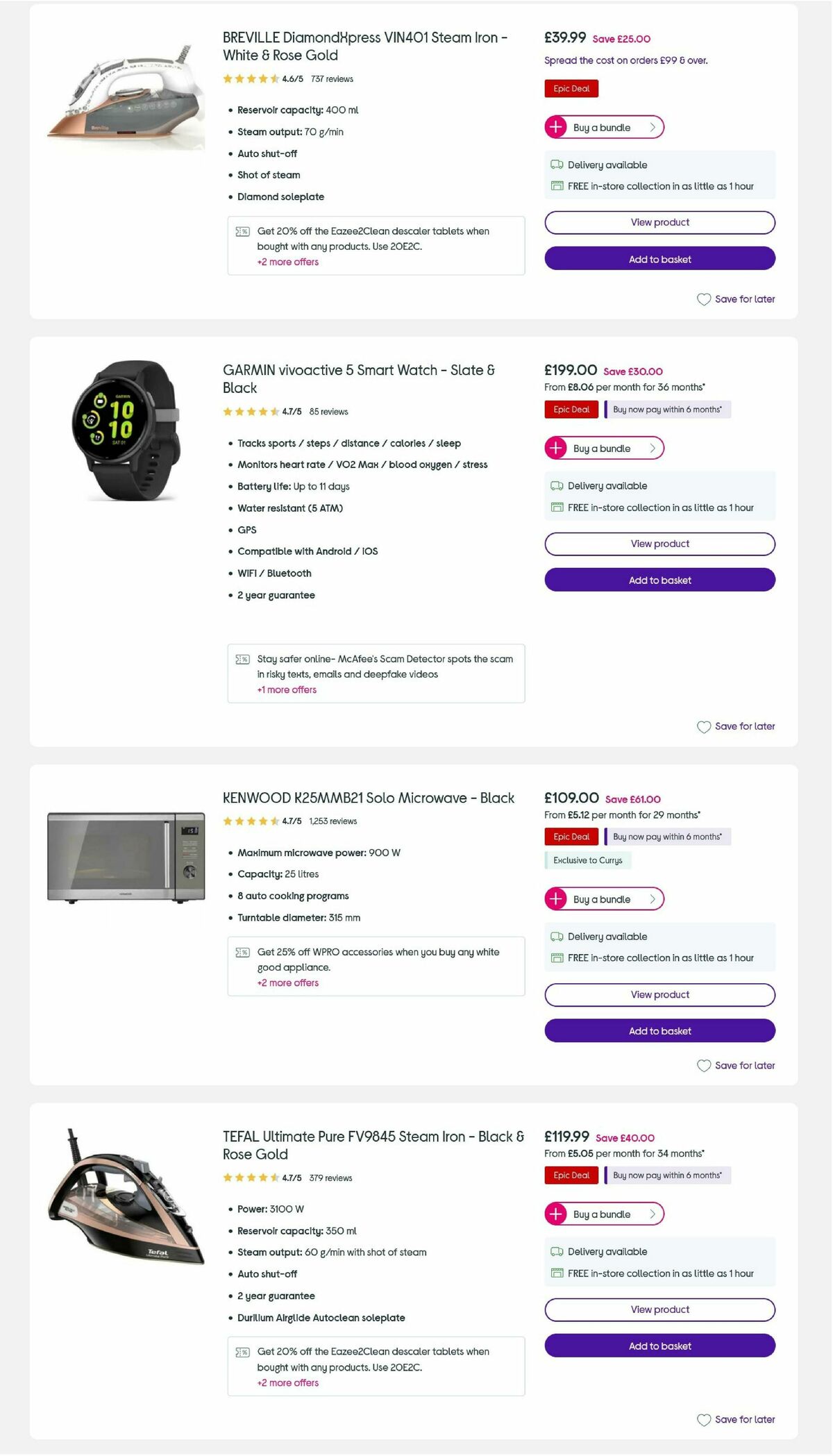Click the heart icon to save the Garmin watch

702,726
